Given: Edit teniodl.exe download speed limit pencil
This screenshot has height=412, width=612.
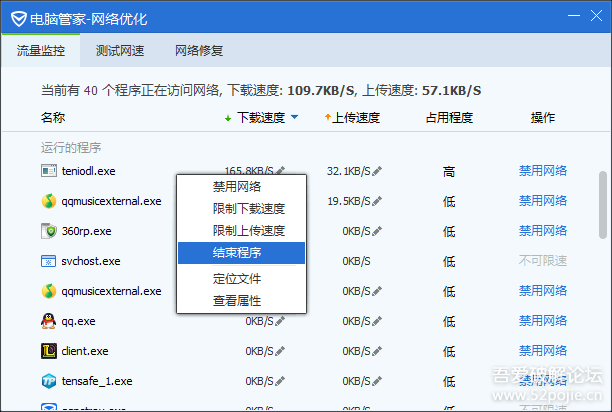Looking at the screenshot, I should tap(280, 170).
